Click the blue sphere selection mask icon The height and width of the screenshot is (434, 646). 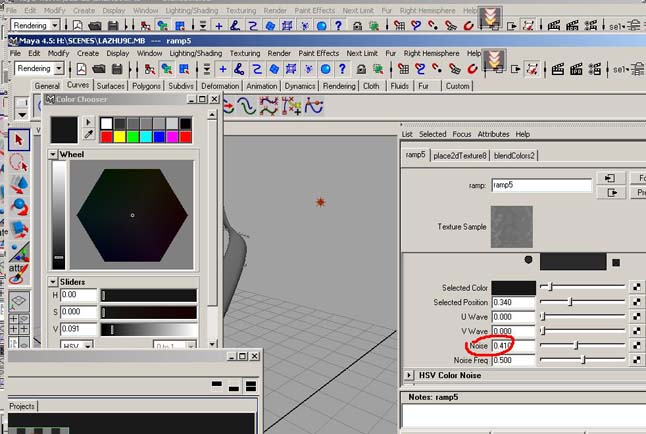click(x=325, y=69)
